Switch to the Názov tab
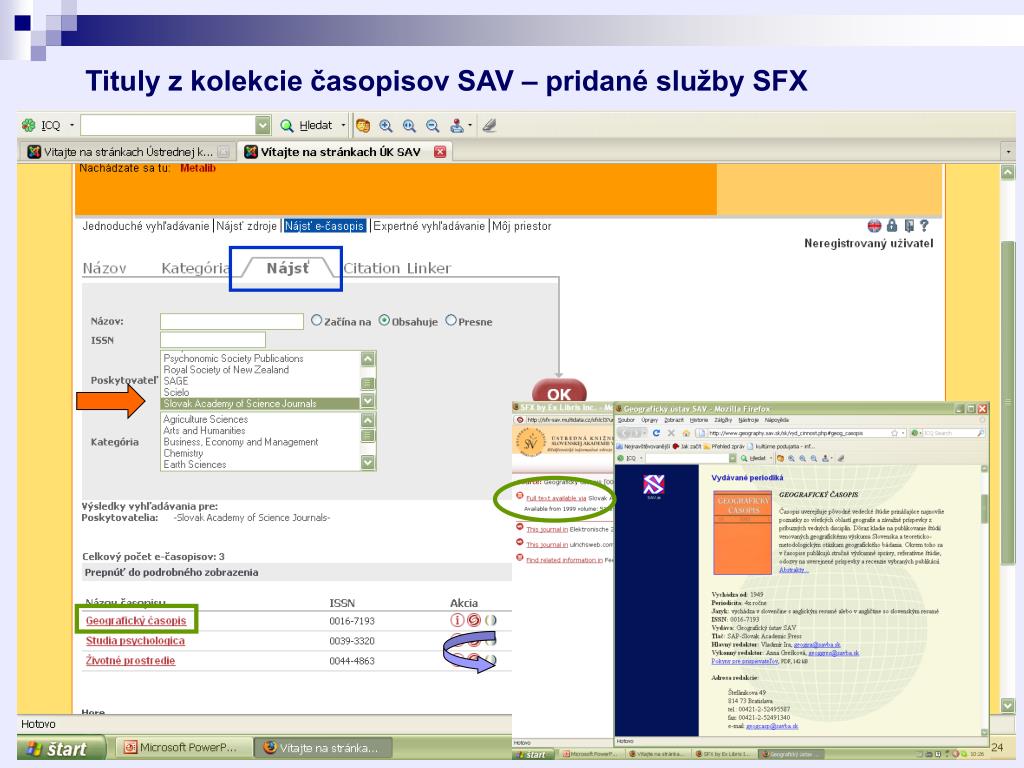This screenshot has height=768, width=1024. click(104, 268)
